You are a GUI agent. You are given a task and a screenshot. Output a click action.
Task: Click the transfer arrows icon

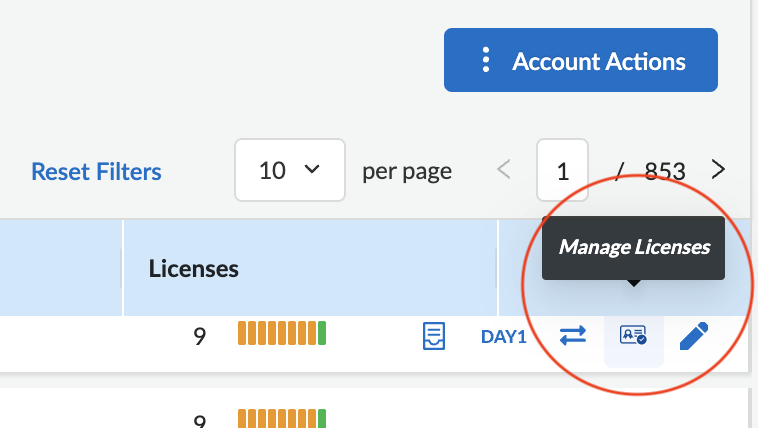pos(573,336)
